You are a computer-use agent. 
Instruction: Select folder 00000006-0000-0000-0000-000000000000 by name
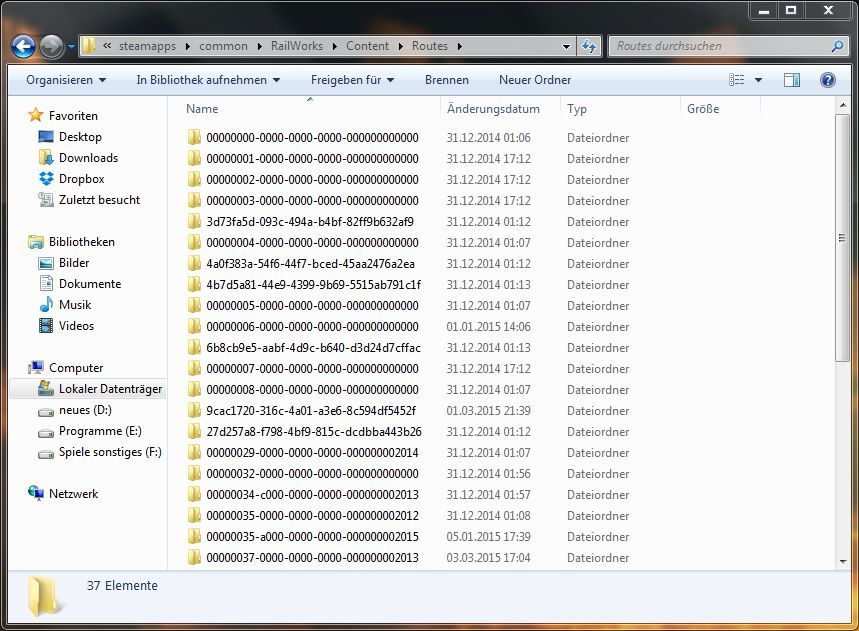point(312,326)
